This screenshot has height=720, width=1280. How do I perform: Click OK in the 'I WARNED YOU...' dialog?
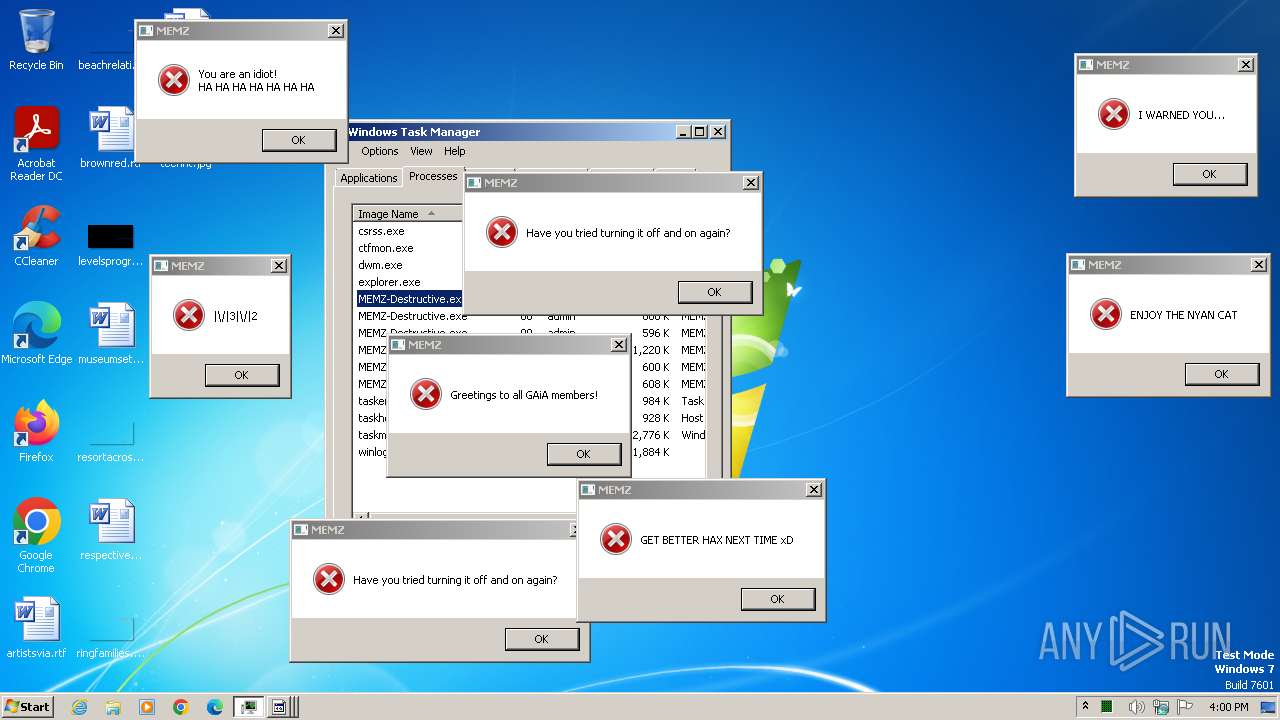[1209, 174]
